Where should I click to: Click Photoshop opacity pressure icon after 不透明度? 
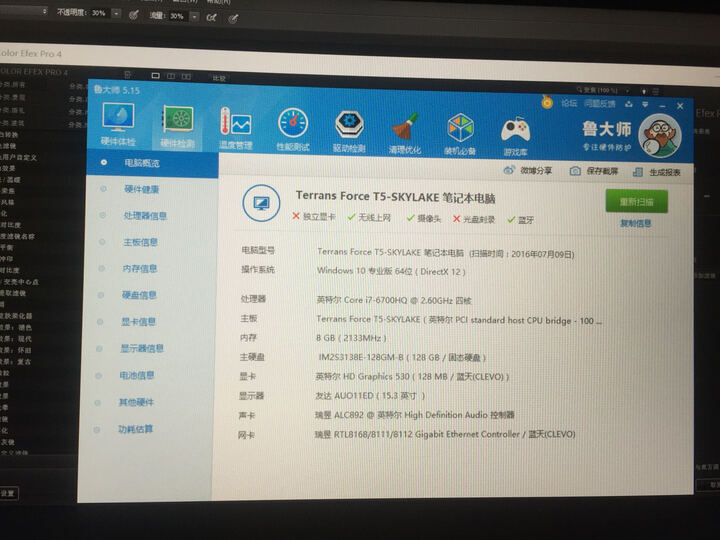point(134,15)
